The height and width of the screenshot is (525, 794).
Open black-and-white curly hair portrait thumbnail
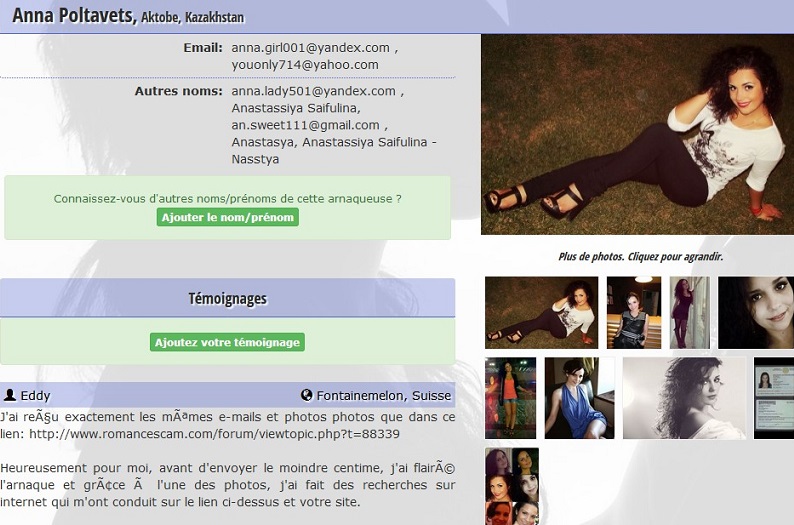684,398
